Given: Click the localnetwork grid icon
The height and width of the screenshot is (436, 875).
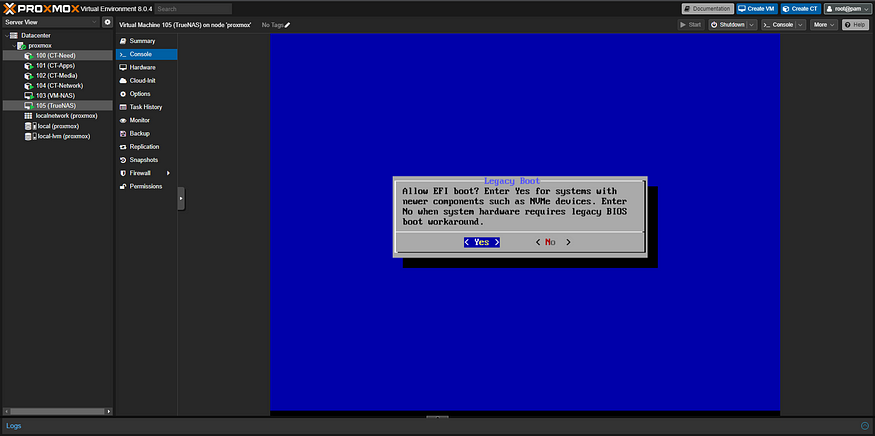Looking at the screenshot, I should tap(28, 116).
